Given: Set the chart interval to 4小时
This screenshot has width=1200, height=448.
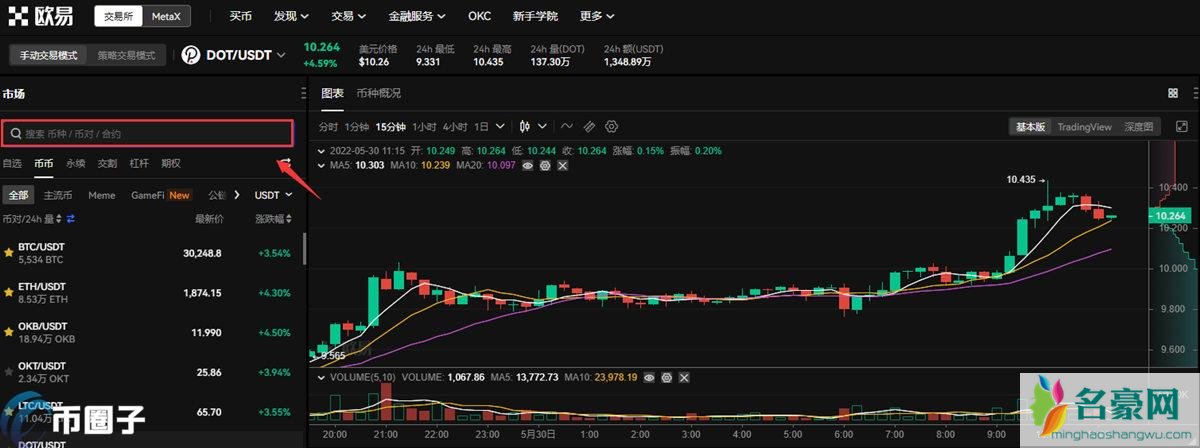Looking at the screenshot, I should (x=455, y=127).
